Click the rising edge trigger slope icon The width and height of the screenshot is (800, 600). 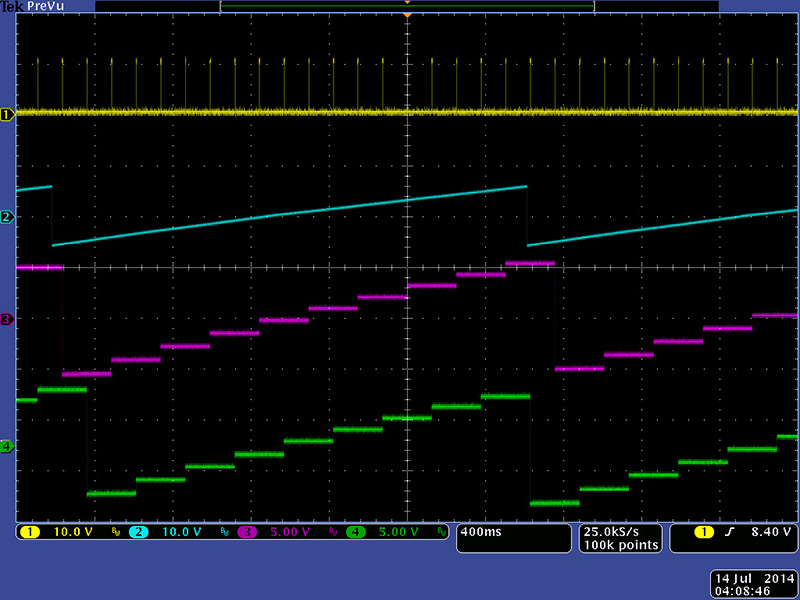click(729, 532)
